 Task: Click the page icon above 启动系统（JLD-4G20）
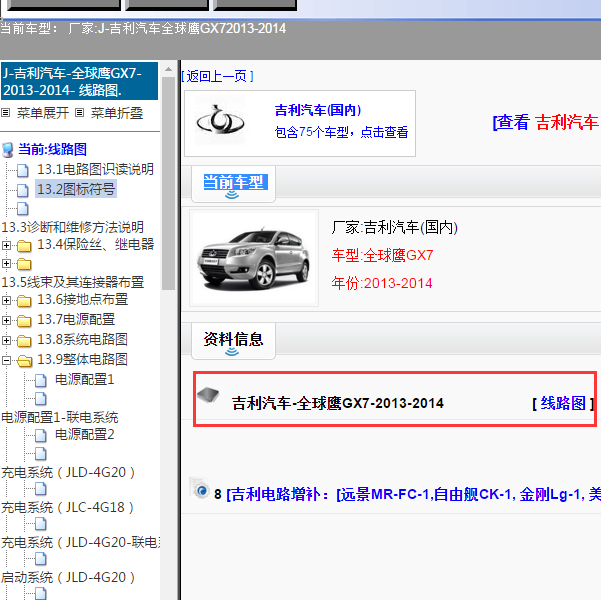[x=41, y=559]
